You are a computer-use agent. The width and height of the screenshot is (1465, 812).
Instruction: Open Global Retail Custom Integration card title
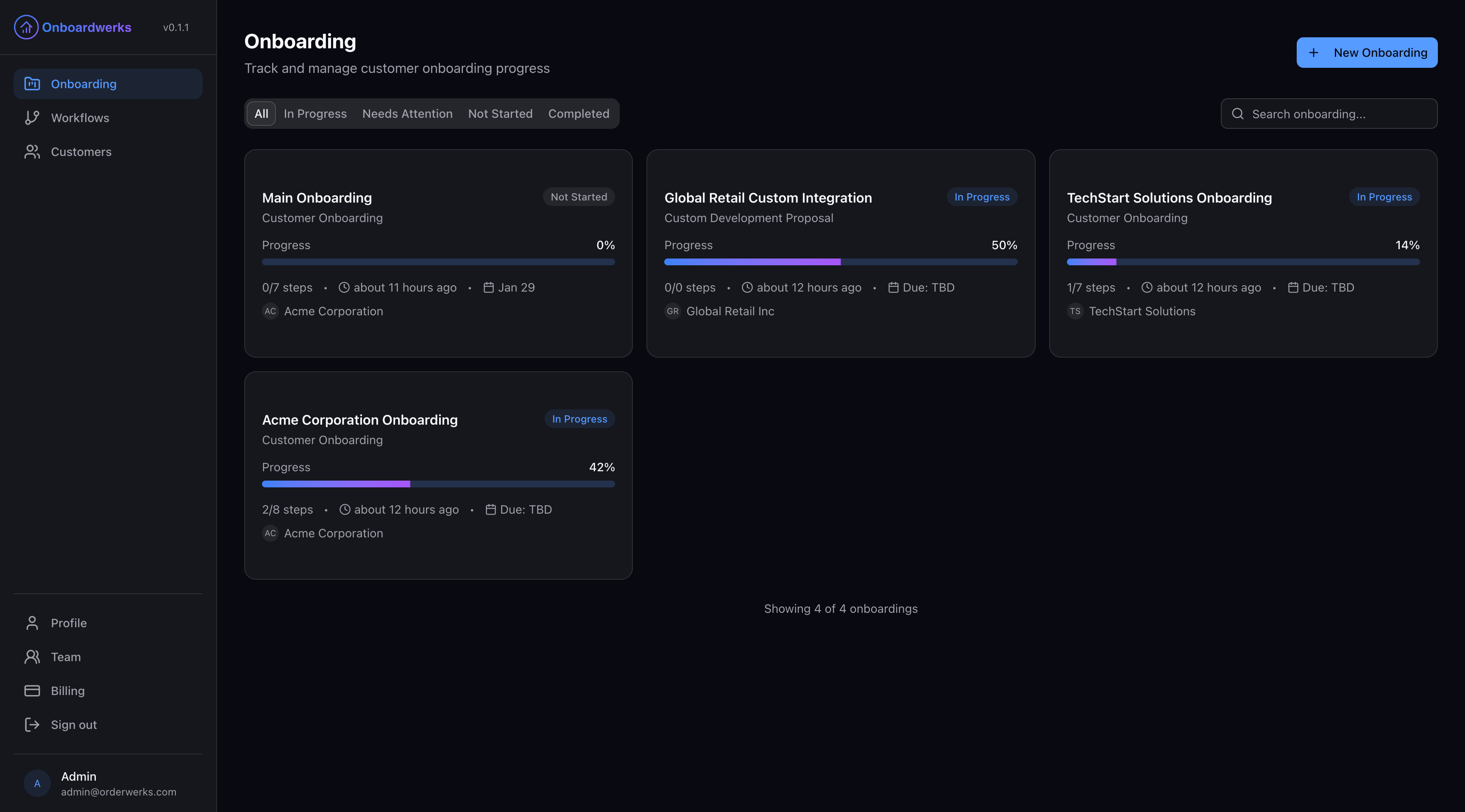[x=768, y=198]
